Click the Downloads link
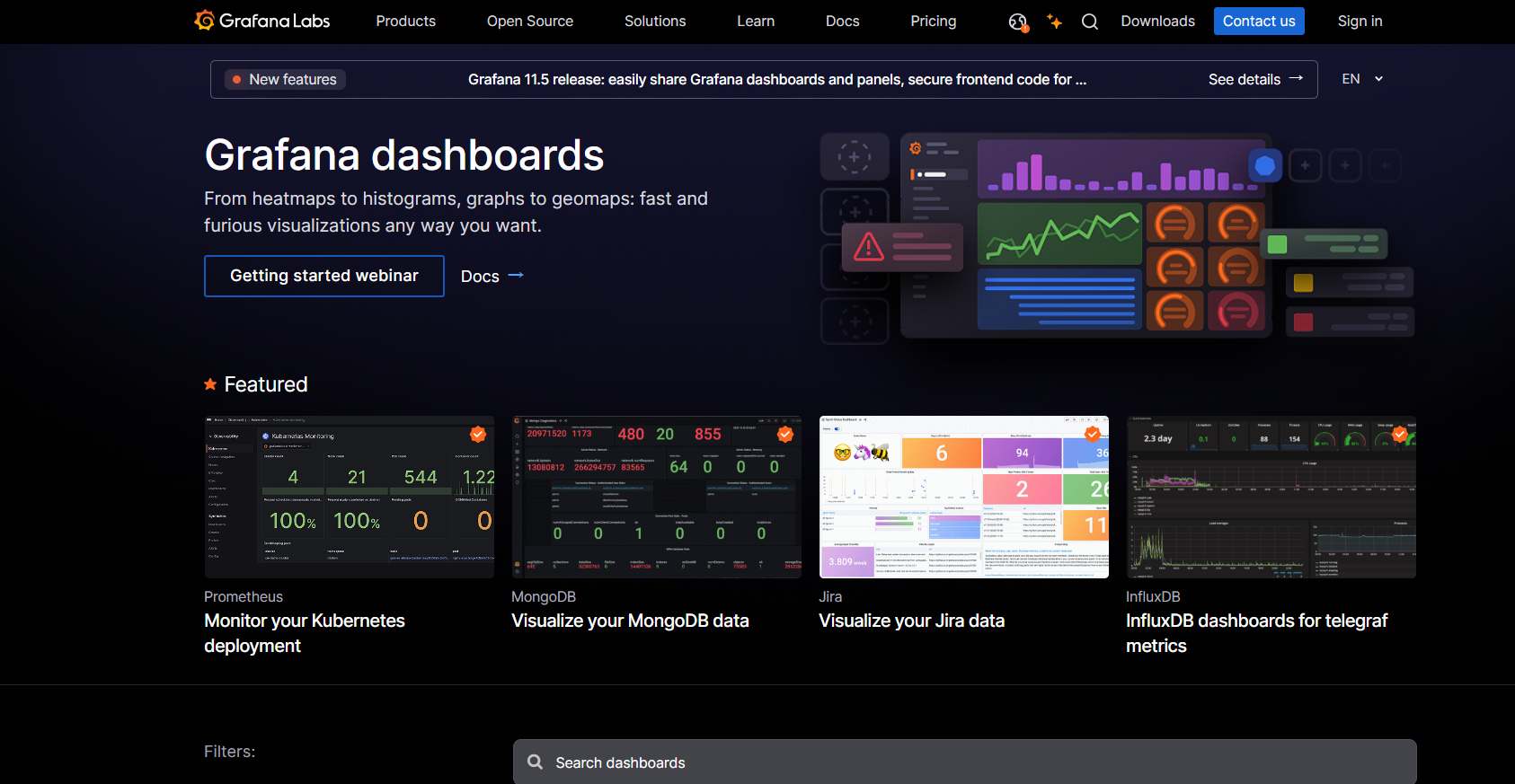This screenshot has height=784, width=1515. coord(1157,22)
